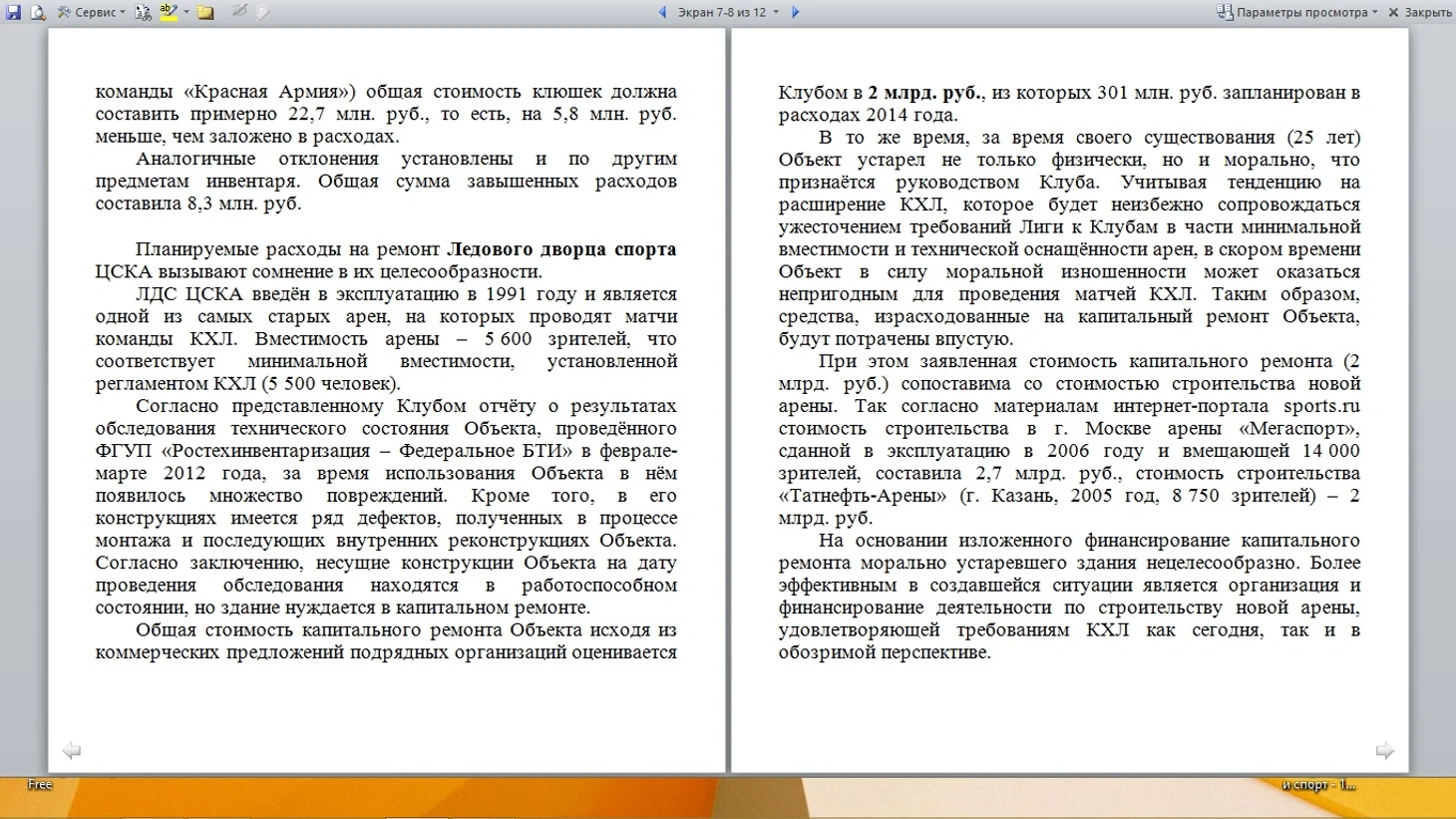The image size is (1456, 819).
Task: Close reading view with the Закрыть button
Action: 1420,12
